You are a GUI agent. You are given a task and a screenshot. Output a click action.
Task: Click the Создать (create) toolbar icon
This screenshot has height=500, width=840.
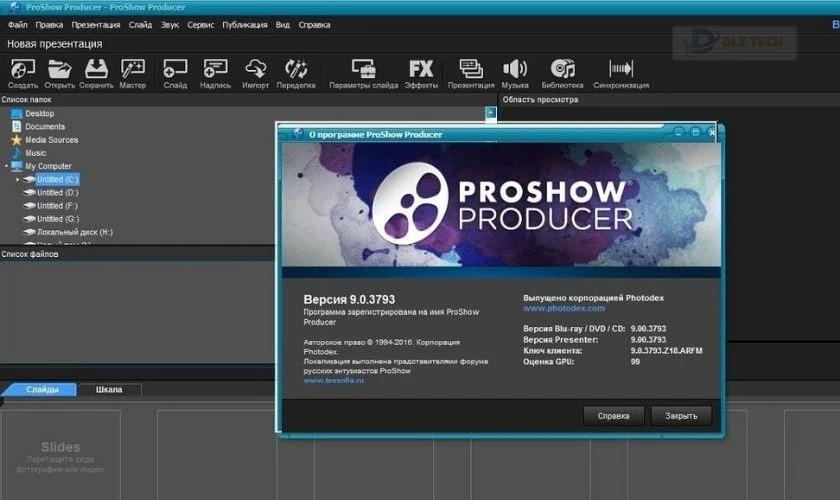point(22,73)
